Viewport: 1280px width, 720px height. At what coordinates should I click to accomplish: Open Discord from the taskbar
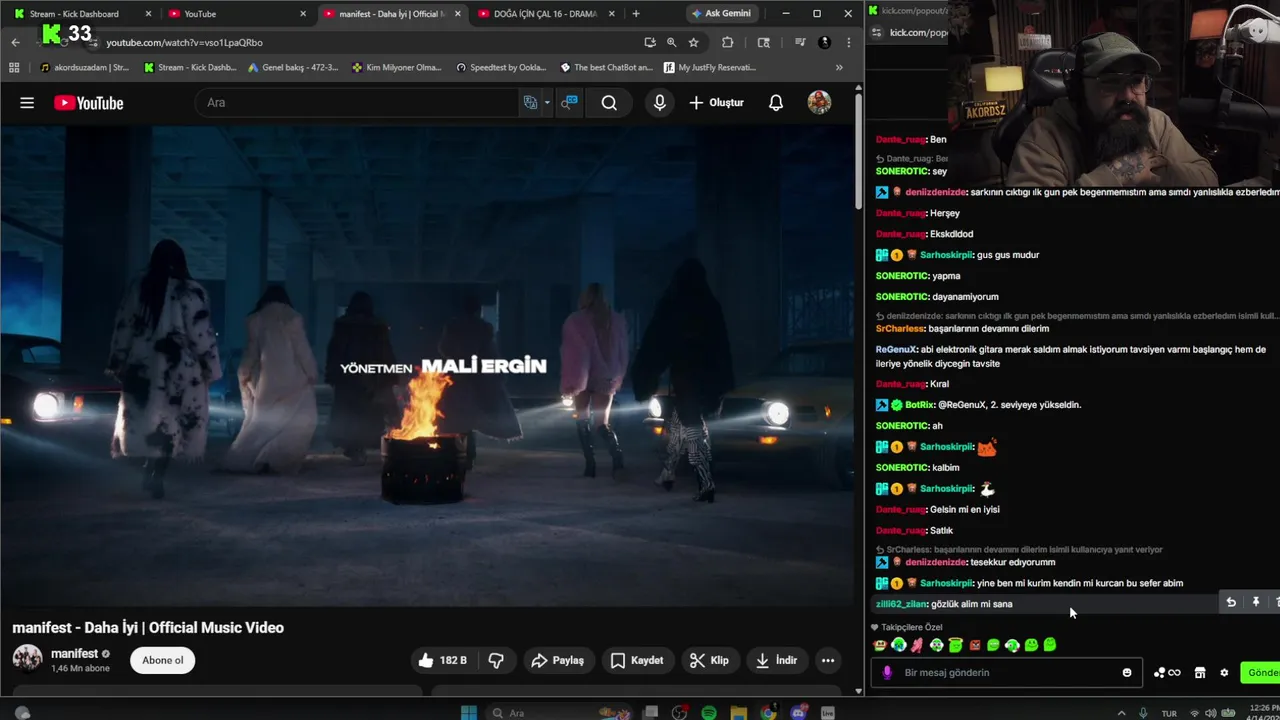coord(798,713)
